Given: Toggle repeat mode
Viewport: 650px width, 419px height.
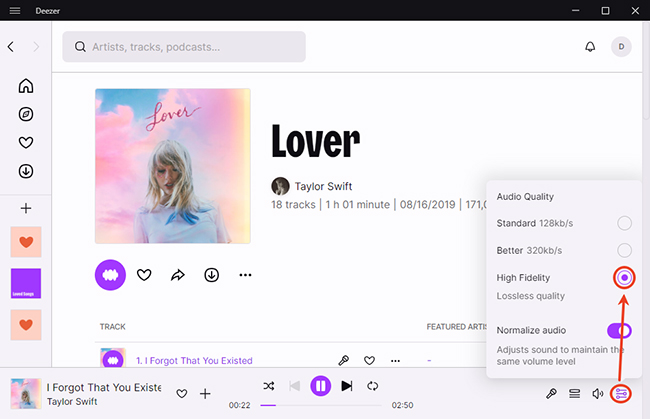Looking at the screenshot, I should click(x=372, y=386).
